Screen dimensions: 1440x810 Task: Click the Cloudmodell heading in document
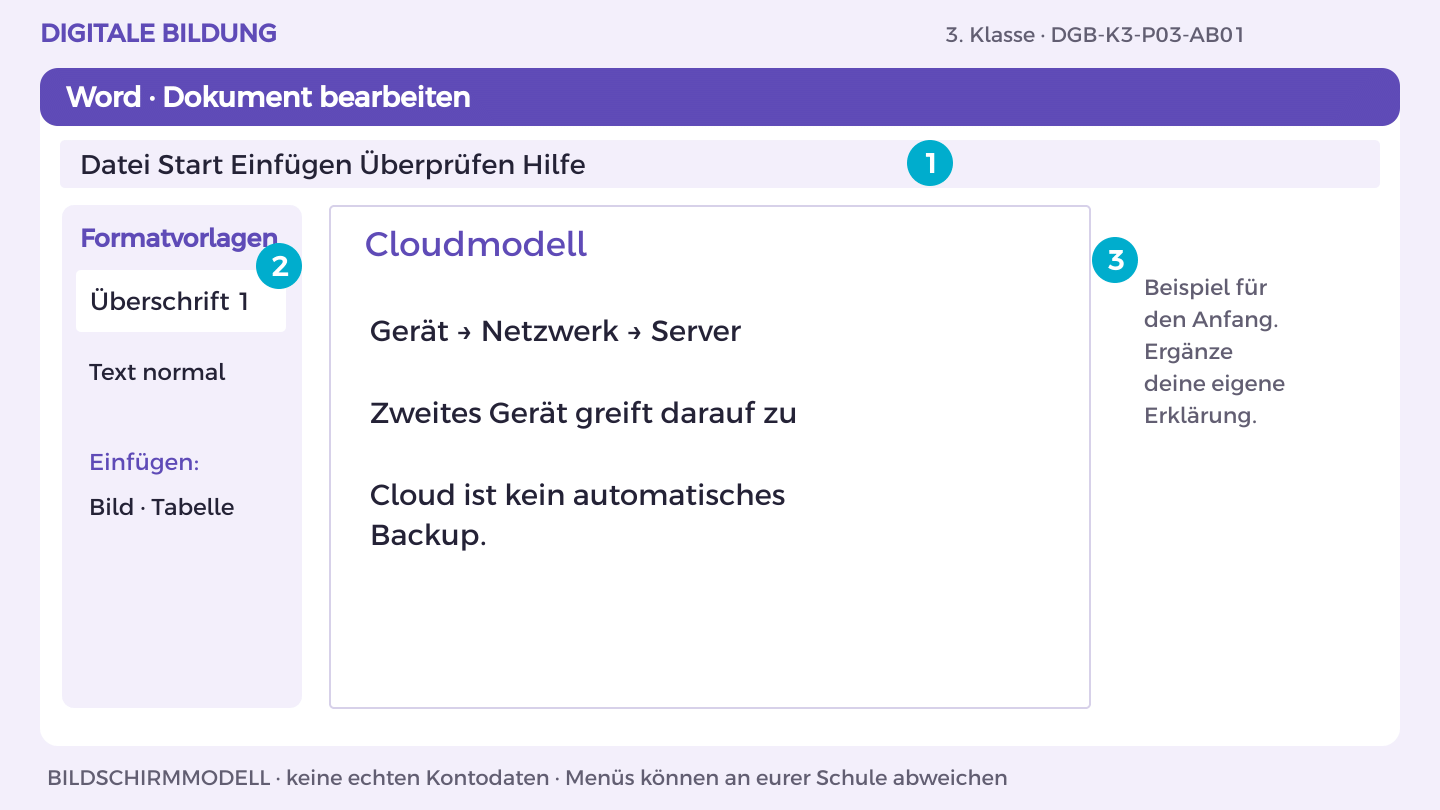pyautogui.click(x=476, y=244)
